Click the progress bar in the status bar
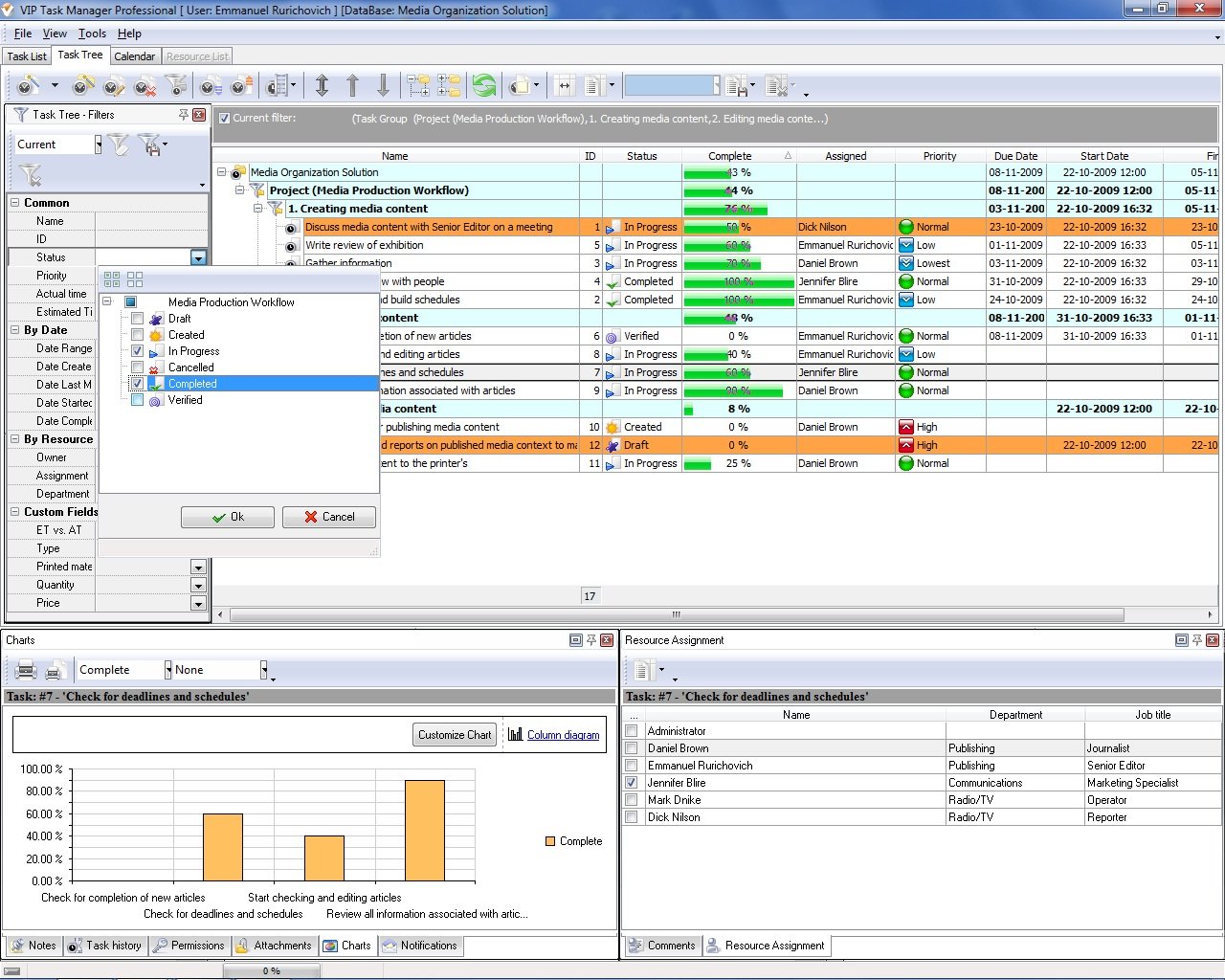1225x980 pixels. 271,969
